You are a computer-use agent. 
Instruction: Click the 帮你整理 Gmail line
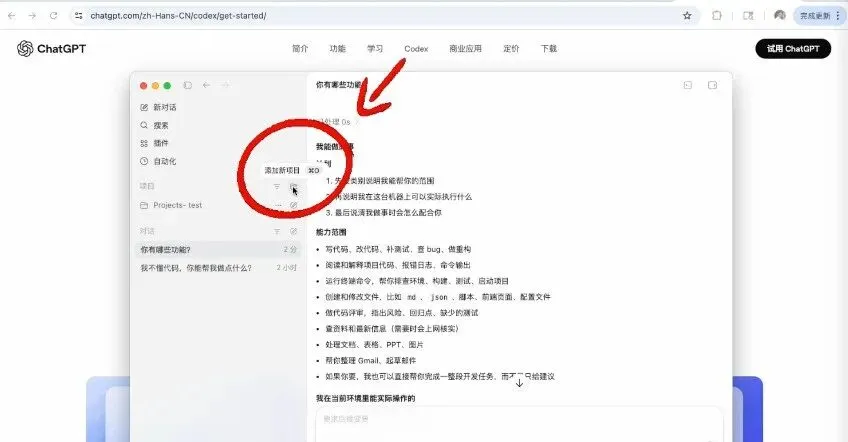click(x=370, y=360)
